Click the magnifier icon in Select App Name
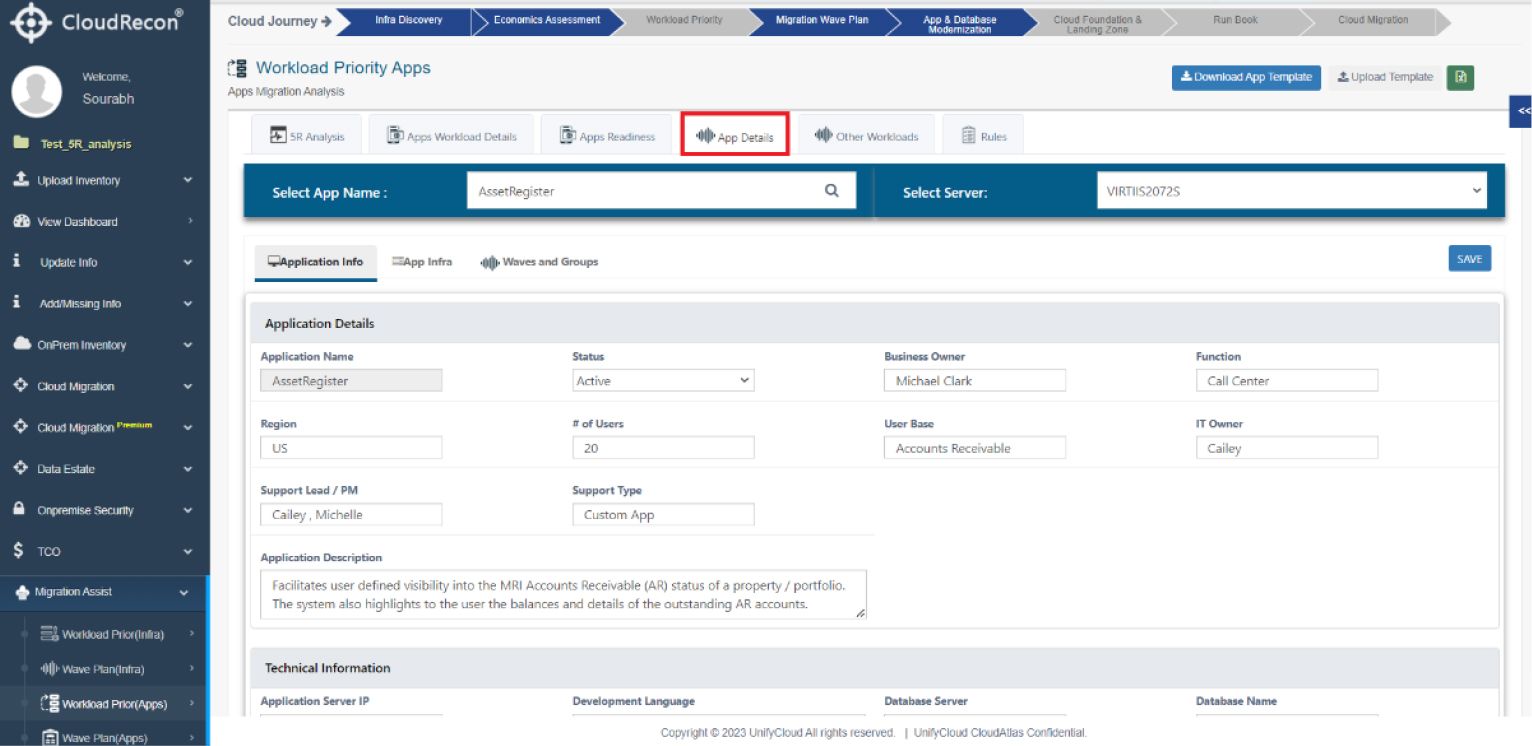This screenshot has width=1532, height=746. click(831, 191)
